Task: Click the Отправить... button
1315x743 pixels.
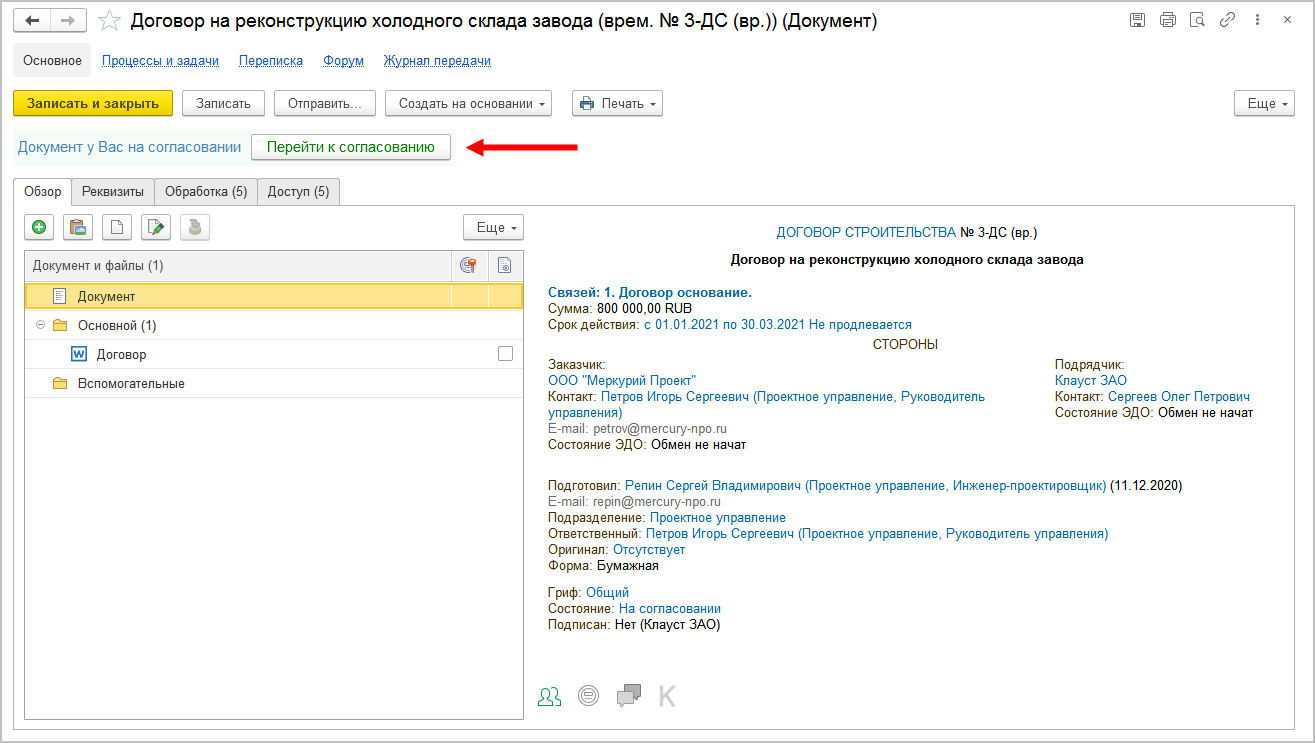Action: (x=324, y=103)
